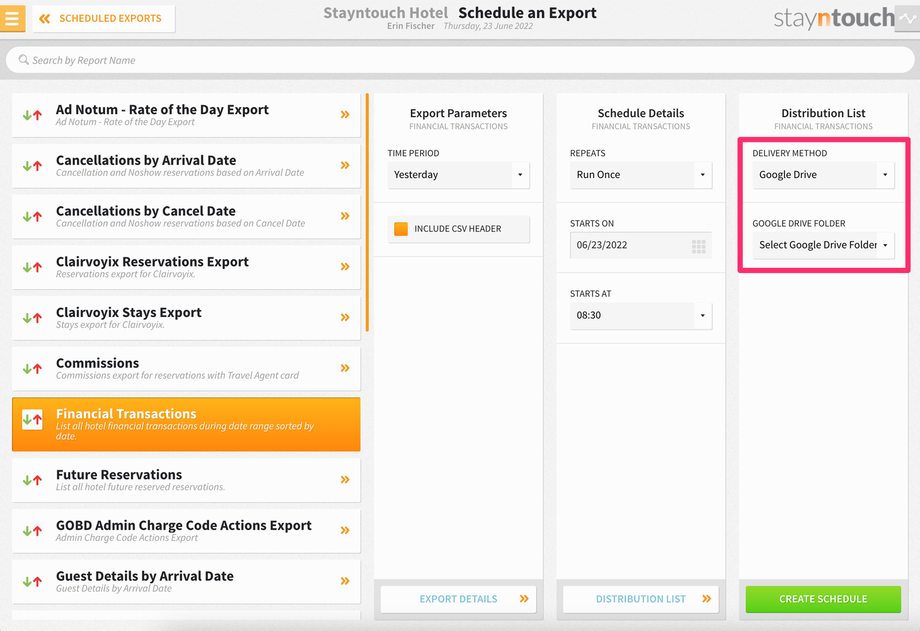Viewport: 920px width, 631px height.
Task: Toggle Include CSV Header checkbox
Action: (401, 229)
